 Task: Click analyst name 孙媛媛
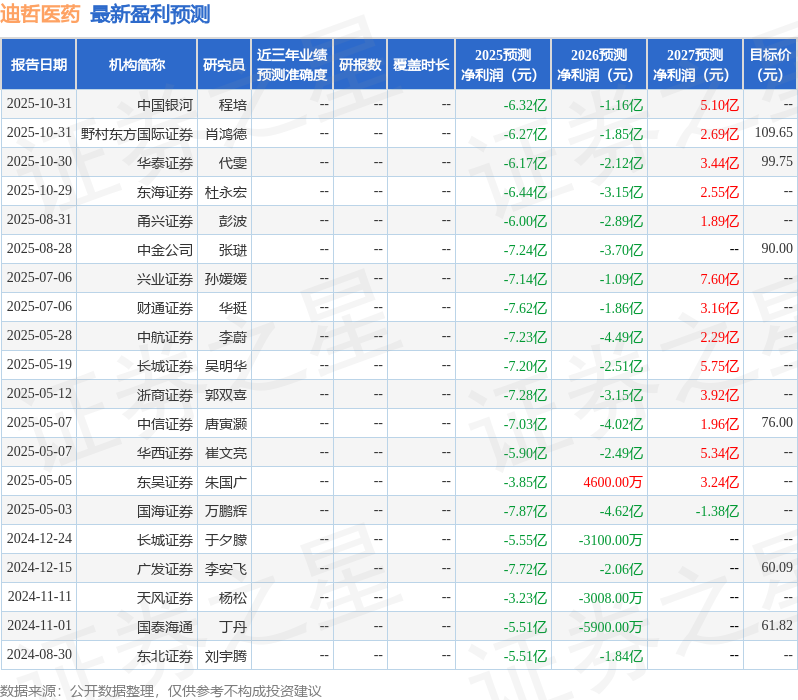pyautogui.click(x=226, y=279)
